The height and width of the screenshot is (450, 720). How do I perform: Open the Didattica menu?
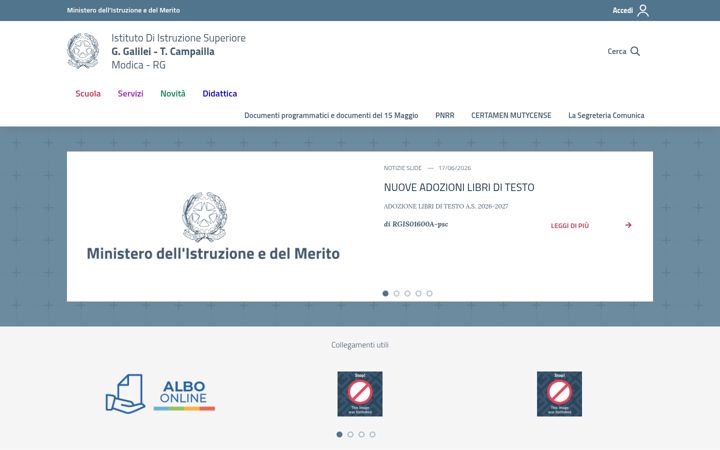(x=219, y=93)
